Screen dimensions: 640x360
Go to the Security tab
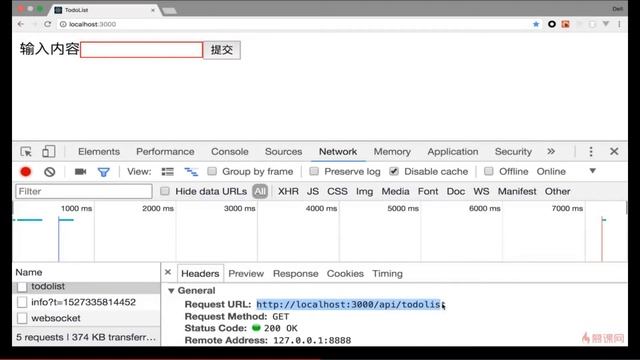point(513,151)
